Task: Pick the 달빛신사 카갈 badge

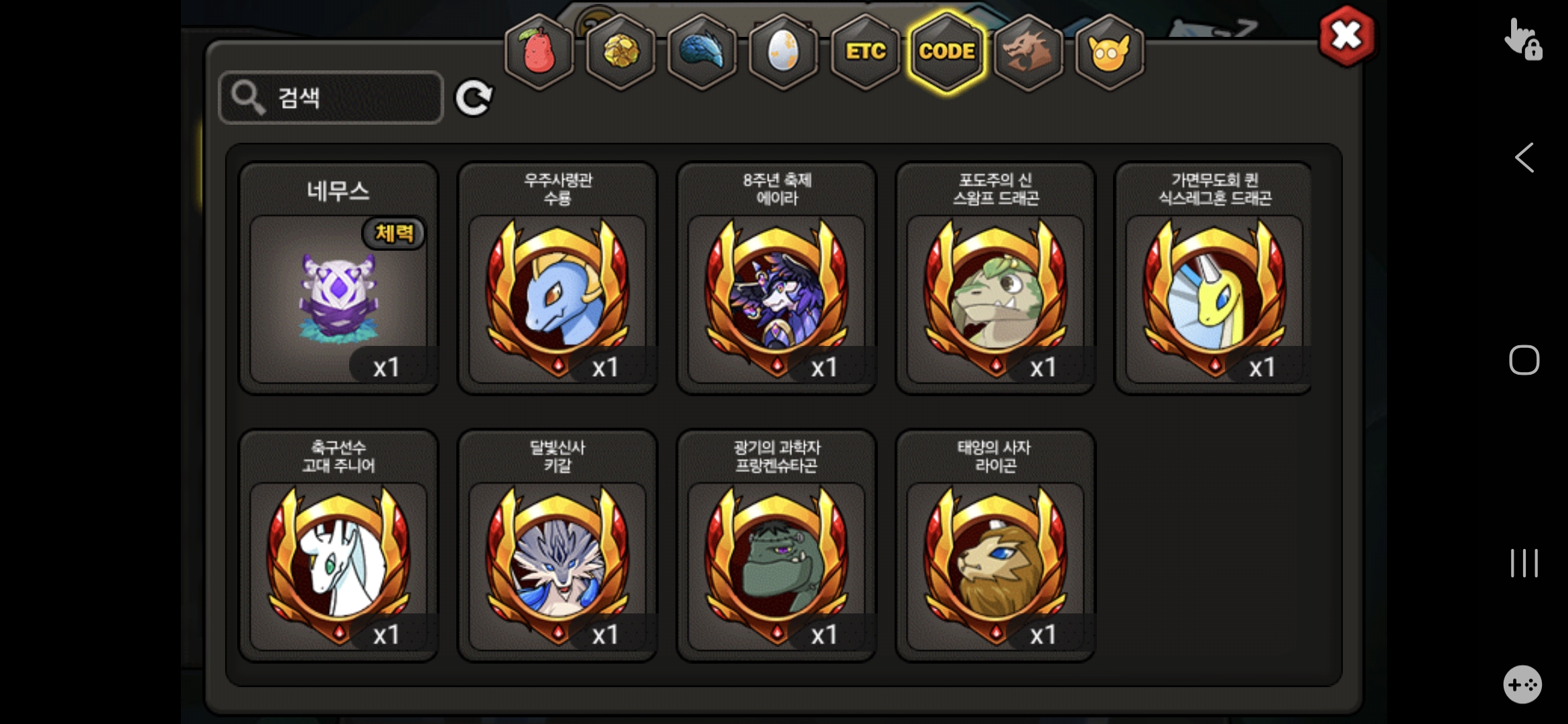Action: [558, 546]
